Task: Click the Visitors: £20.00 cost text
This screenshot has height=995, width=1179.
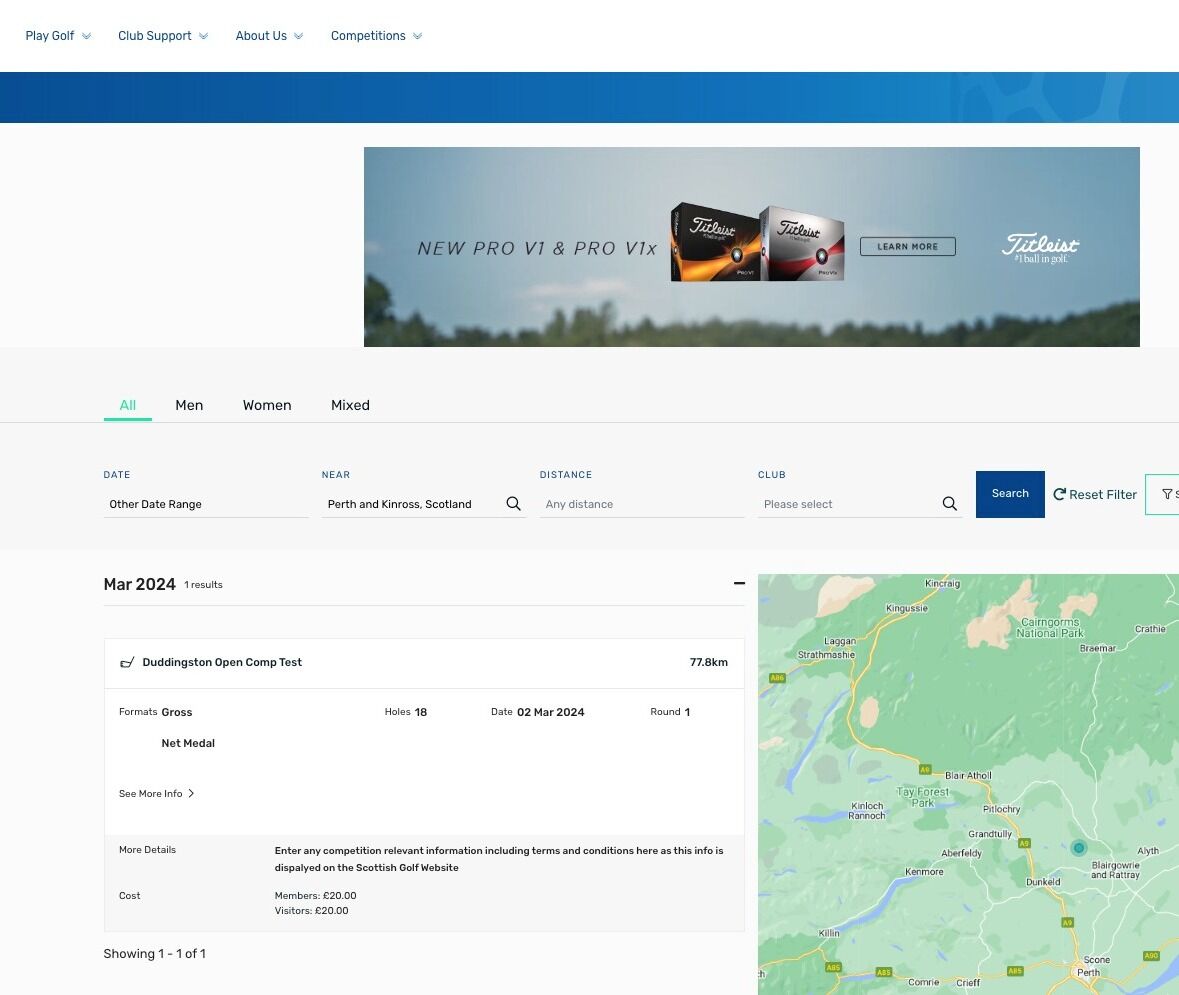Action: click(311, 911)
